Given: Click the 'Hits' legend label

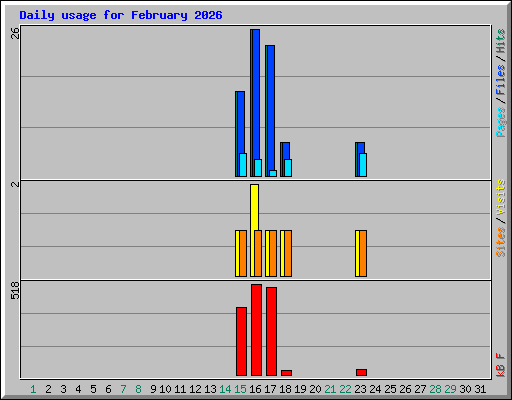Looking at the screenshot, I should (x=501, y=41).
